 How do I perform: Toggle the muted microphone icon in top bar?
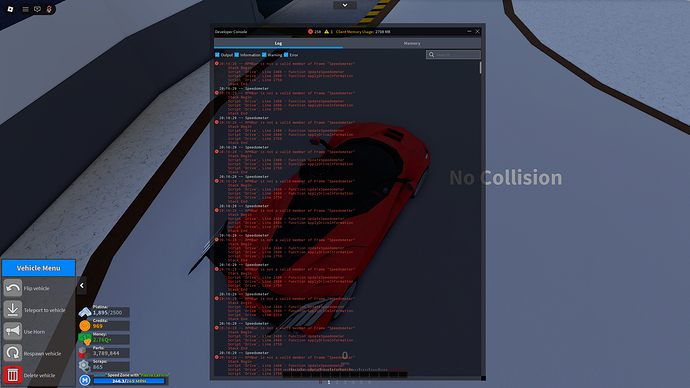(x=49, y=9)
